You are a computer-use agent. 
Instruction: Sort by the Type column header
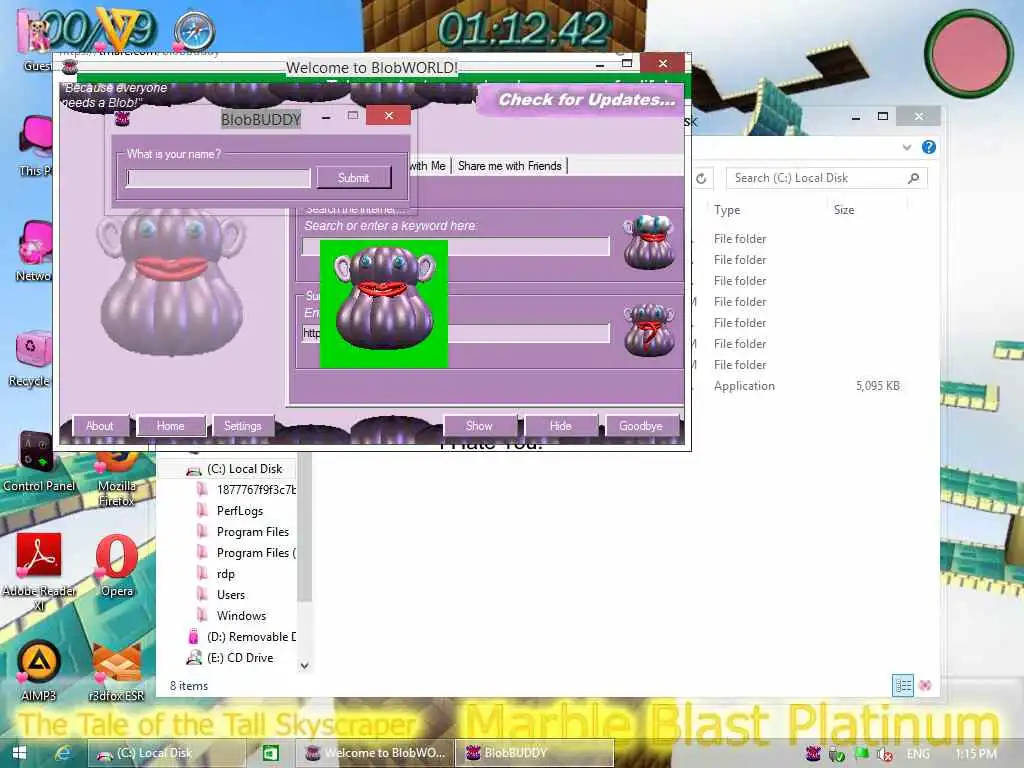tap(727, 210)
